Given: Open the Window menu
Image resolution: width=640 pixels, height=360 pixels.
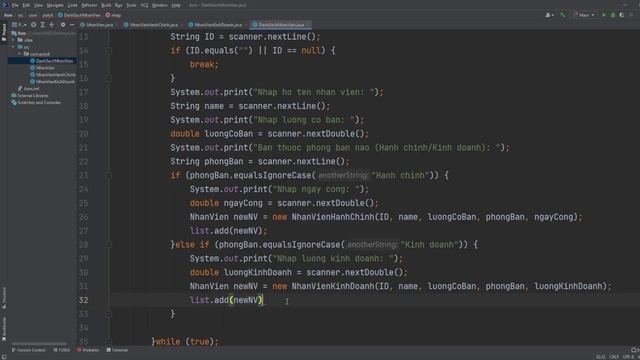Looking at the screenshot, I should [x=160, y=5].
